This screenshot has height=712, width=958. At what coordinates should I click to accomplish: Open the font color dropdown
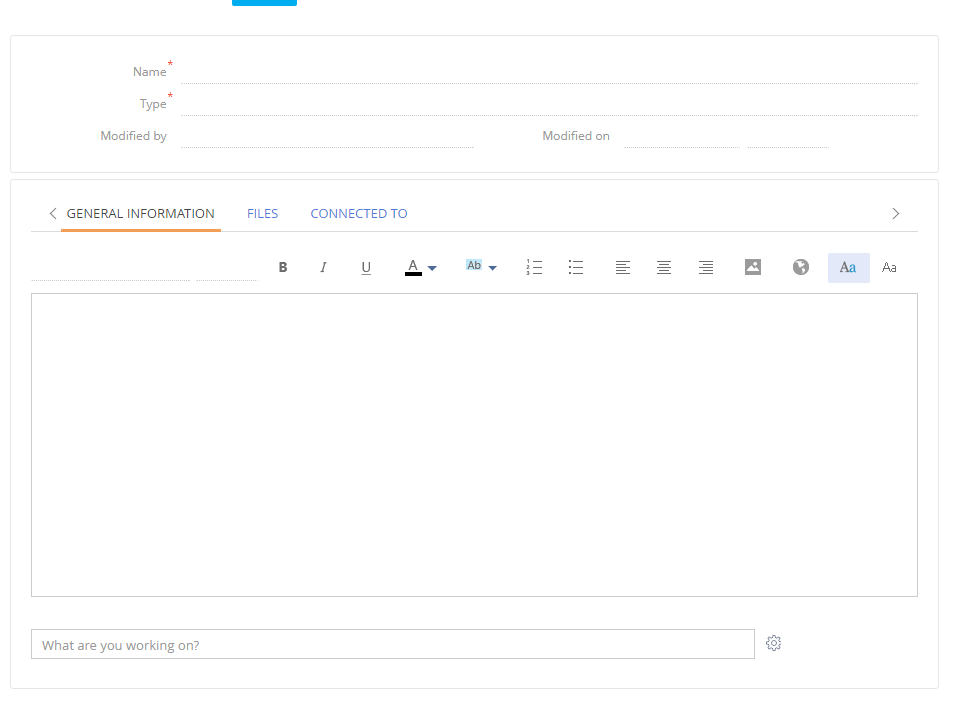[x=421, y=268]
